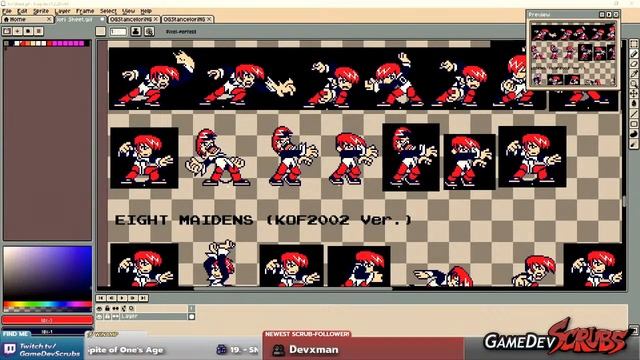
Task: Open the Sprite menu
Action: click(x=41, y=11)
